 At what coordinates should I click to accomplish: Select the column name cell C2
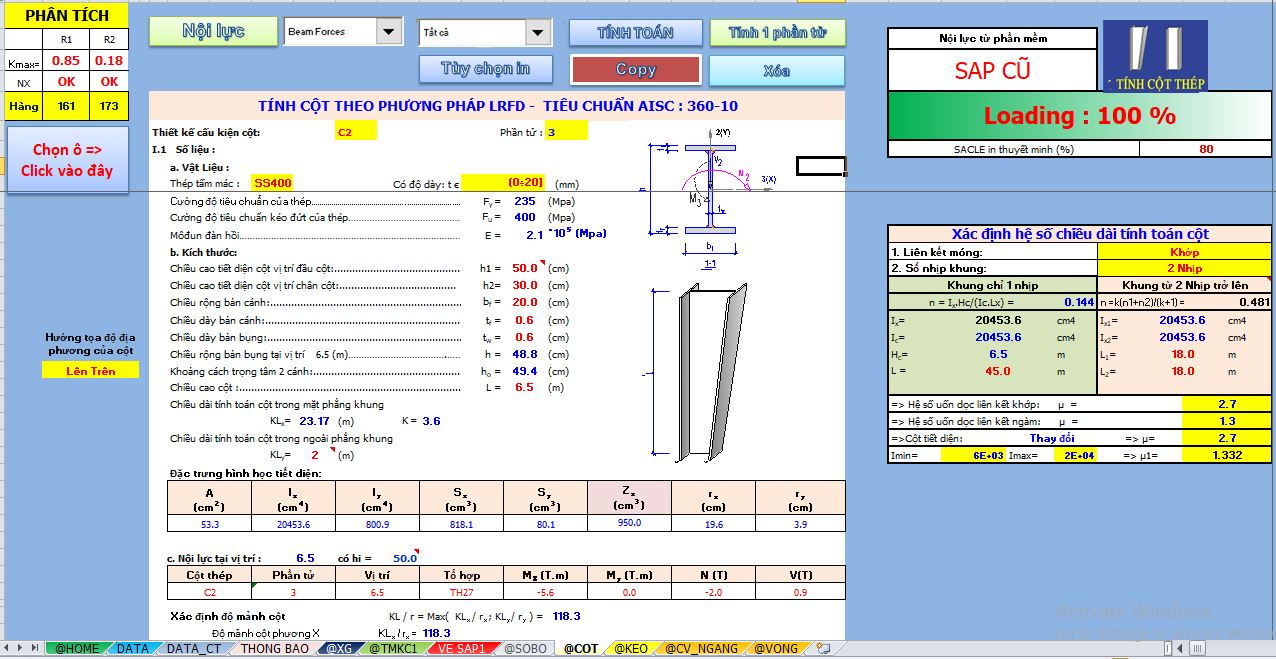pos(356,132)
